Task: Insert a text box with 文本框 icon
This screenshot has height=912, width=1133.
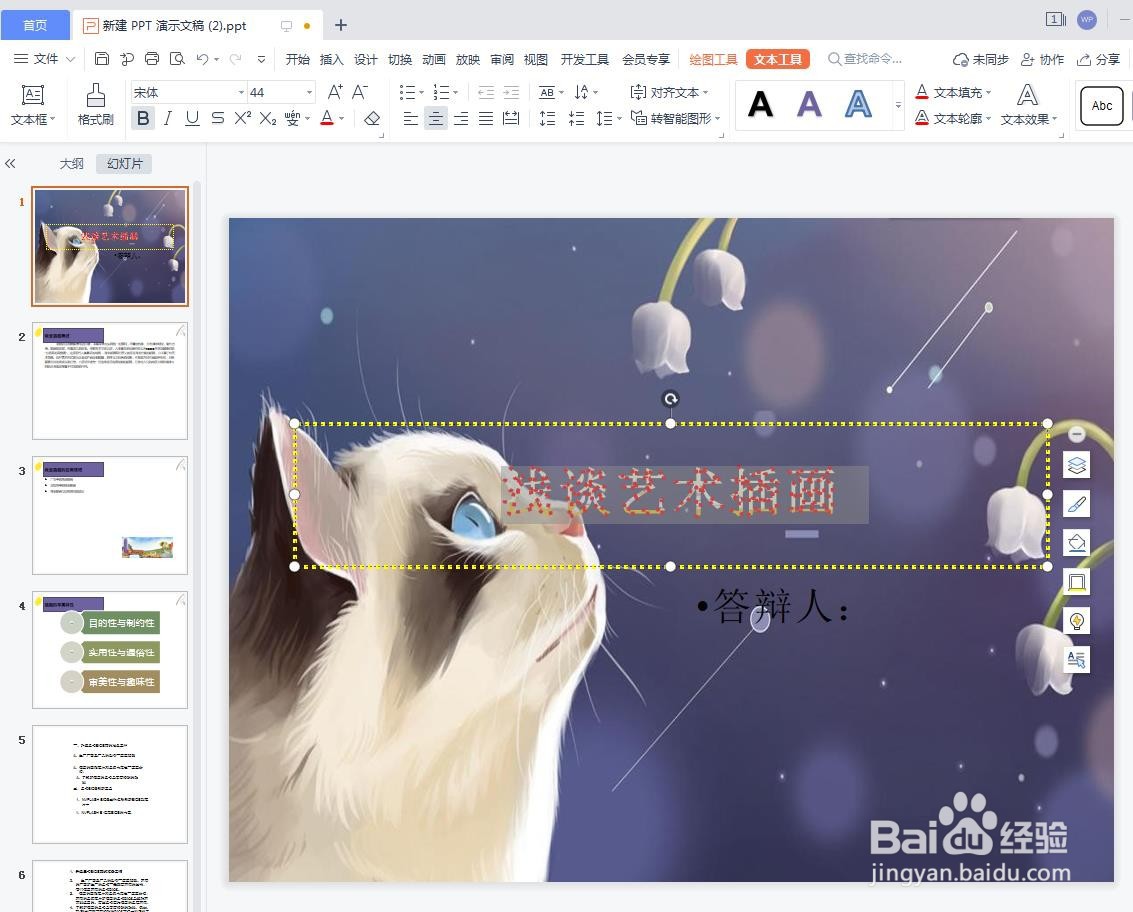Action: [33, 95]
